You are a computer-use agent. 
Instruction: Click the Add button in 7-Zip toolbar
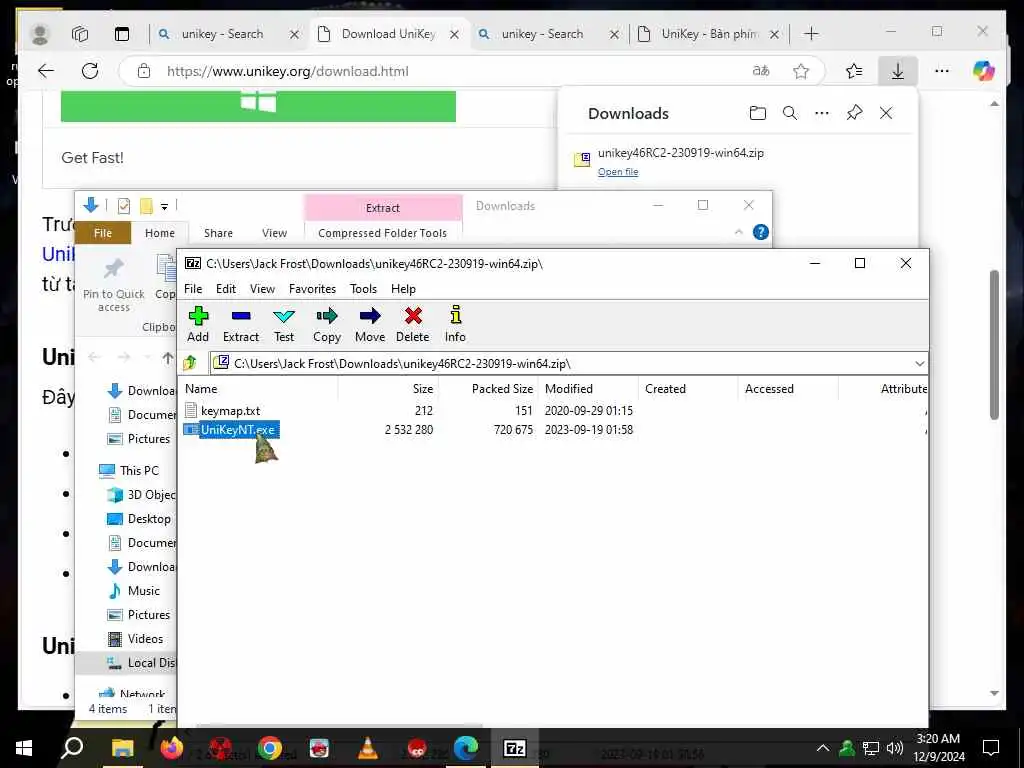click(198, 324)
